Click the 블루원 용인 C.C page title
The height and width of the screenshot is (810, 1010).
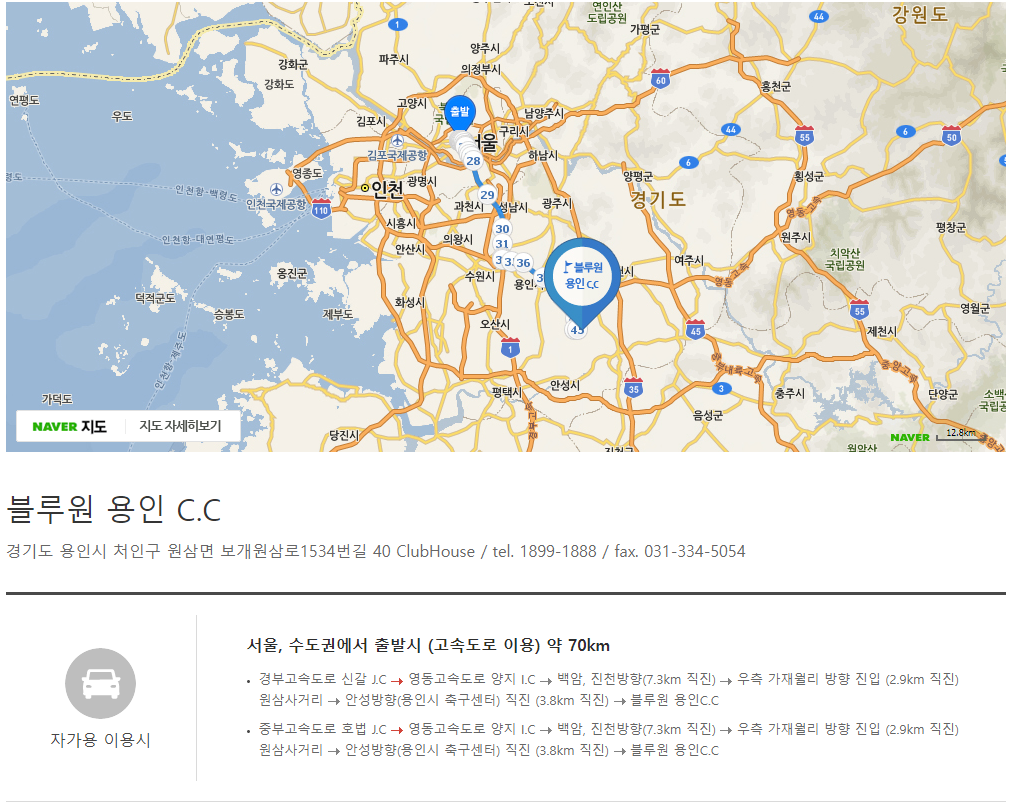[x=113, y=509]
